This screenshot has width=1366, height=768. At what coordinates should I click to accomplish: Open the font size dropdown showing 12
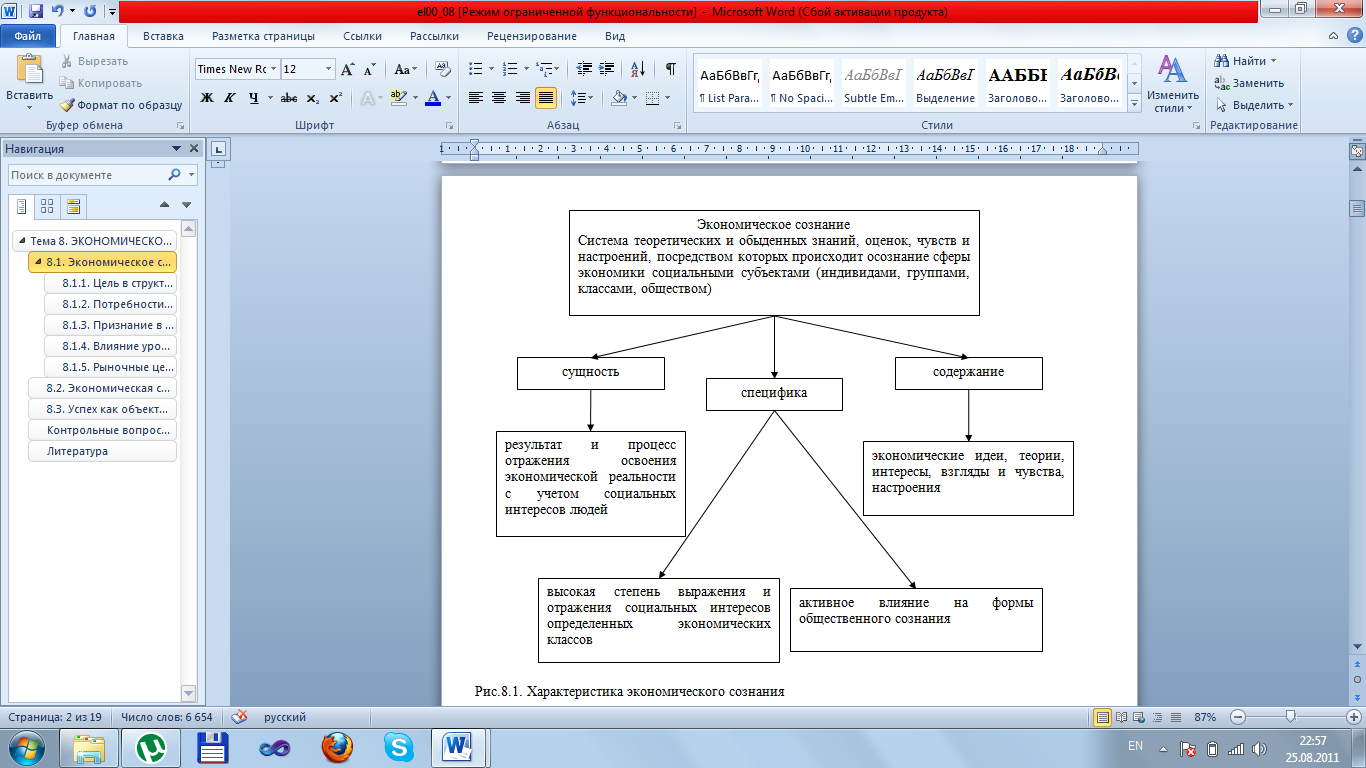(x=329, y=69)
